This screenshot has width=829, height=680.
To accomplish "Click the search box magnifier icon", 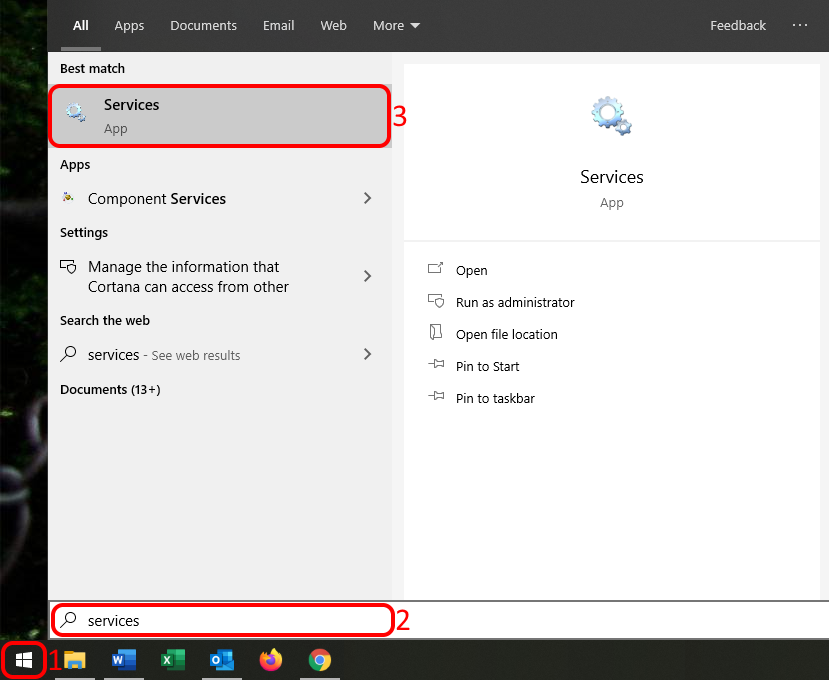I will (68, 619).
